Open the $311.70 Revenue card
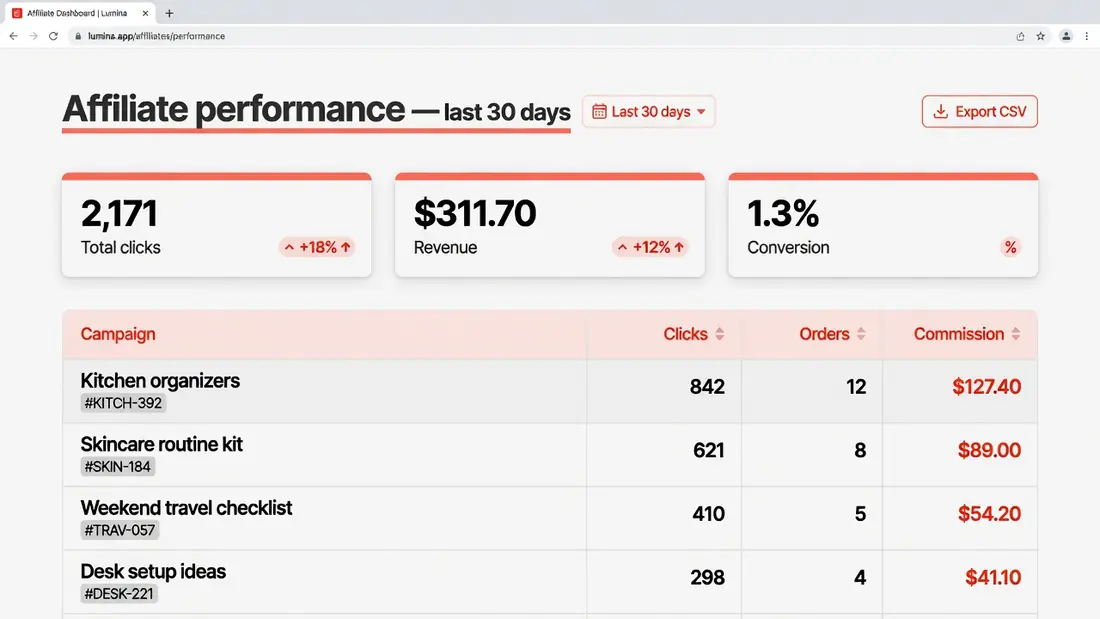The image size is (1100, 619). (x=550, y=225)
